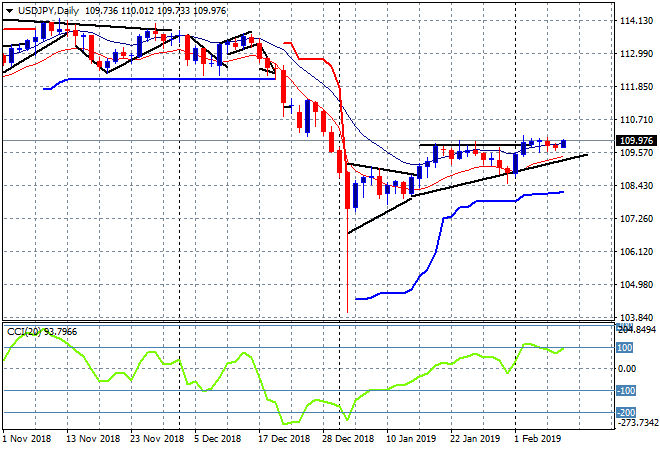Image resolution: width=660 pixels, height=450 pixels.
Task: Click the CCI -100 level label
Action: (x=626, y=391)
